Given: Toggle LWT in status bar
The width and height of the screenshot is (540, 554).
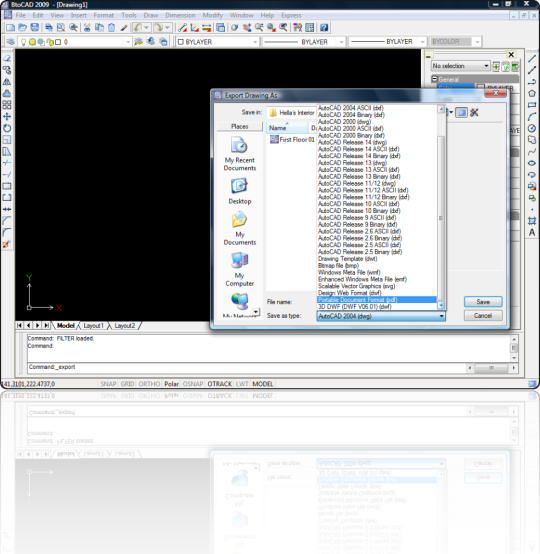Looking at the screenshot, I should (x=242, y=384).
